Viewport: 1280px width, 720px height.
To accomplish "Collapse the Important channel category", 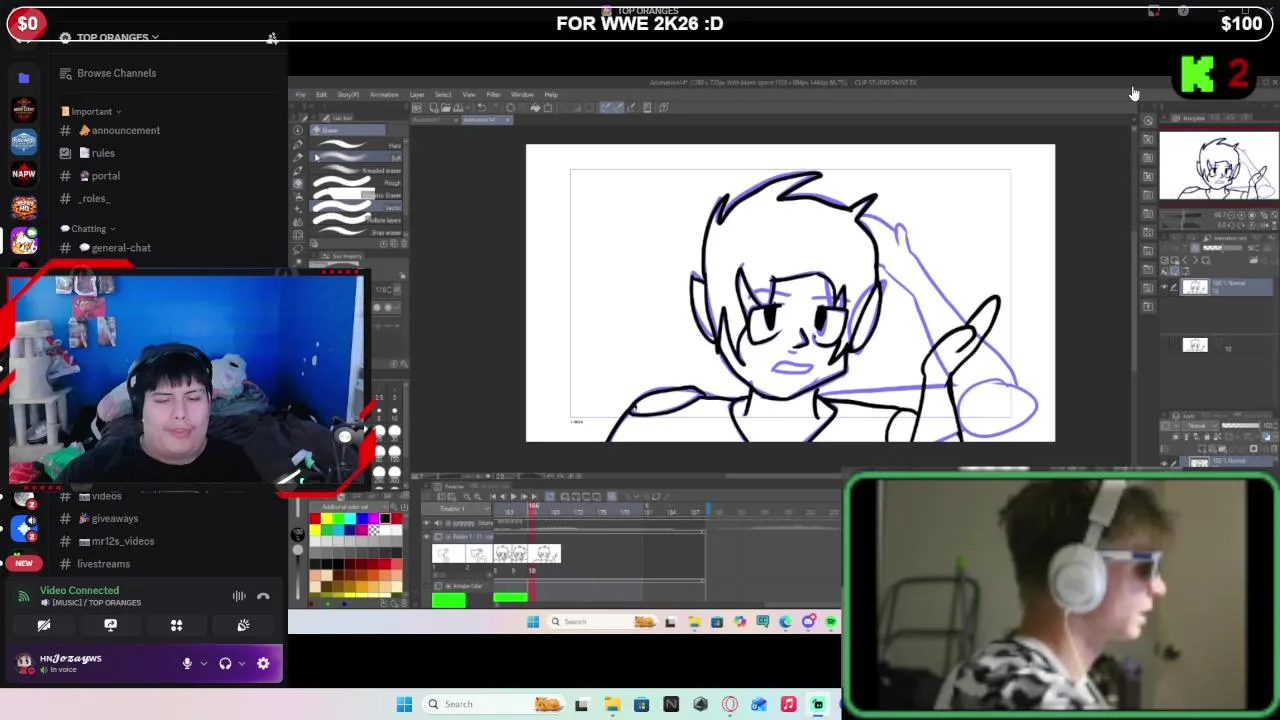I will 90,111.
